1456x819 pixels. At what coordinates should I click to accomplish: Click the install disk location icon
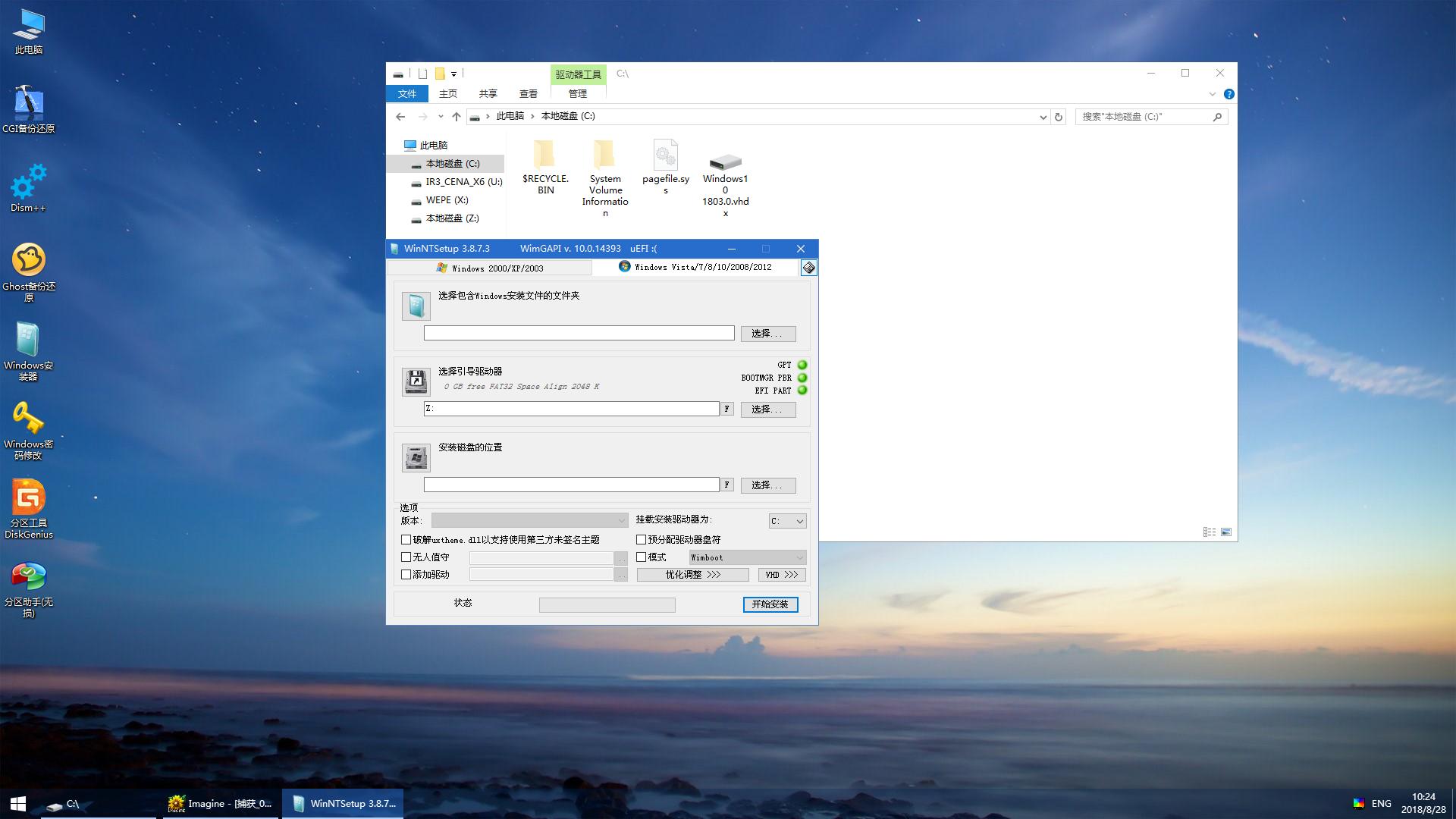click(416, 457)
